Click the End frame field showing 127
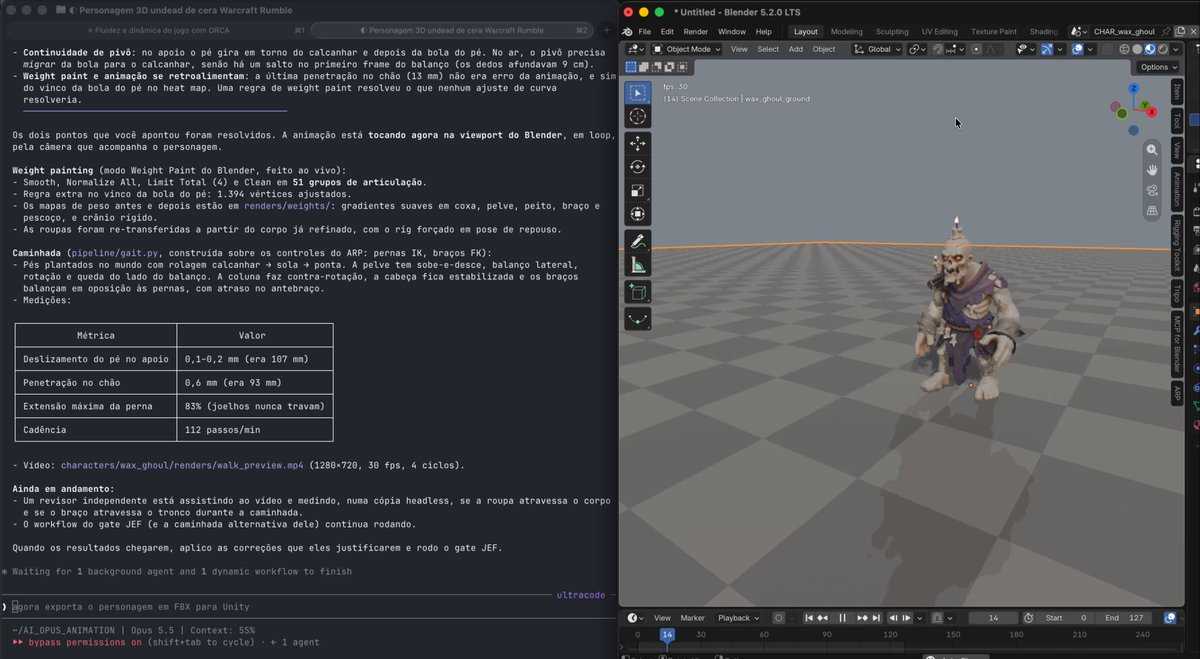Image resolution: width=1200 pixels, height=659 pixels. tap(1125, 618)
